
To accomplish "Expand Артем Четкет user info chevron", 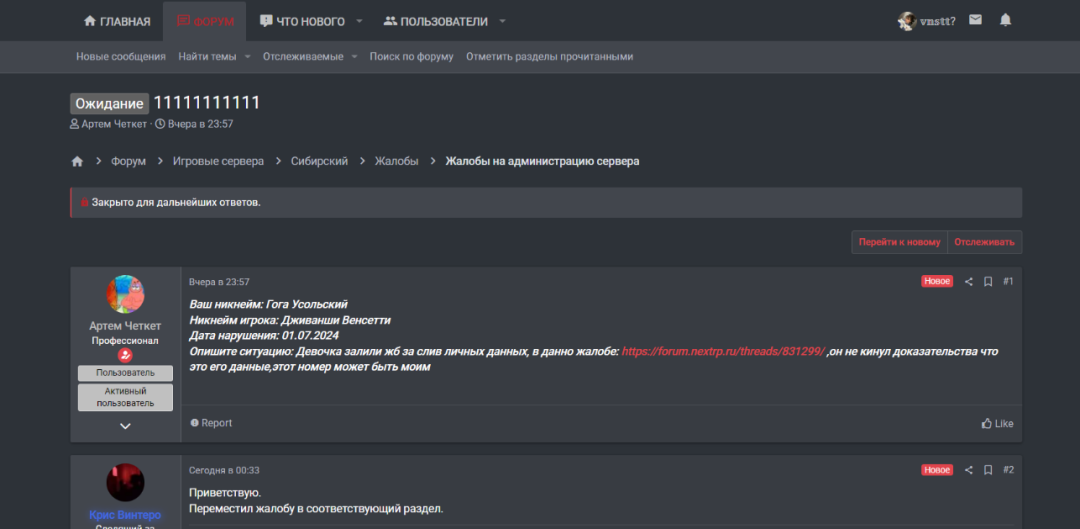I will [x=125, y=426].
